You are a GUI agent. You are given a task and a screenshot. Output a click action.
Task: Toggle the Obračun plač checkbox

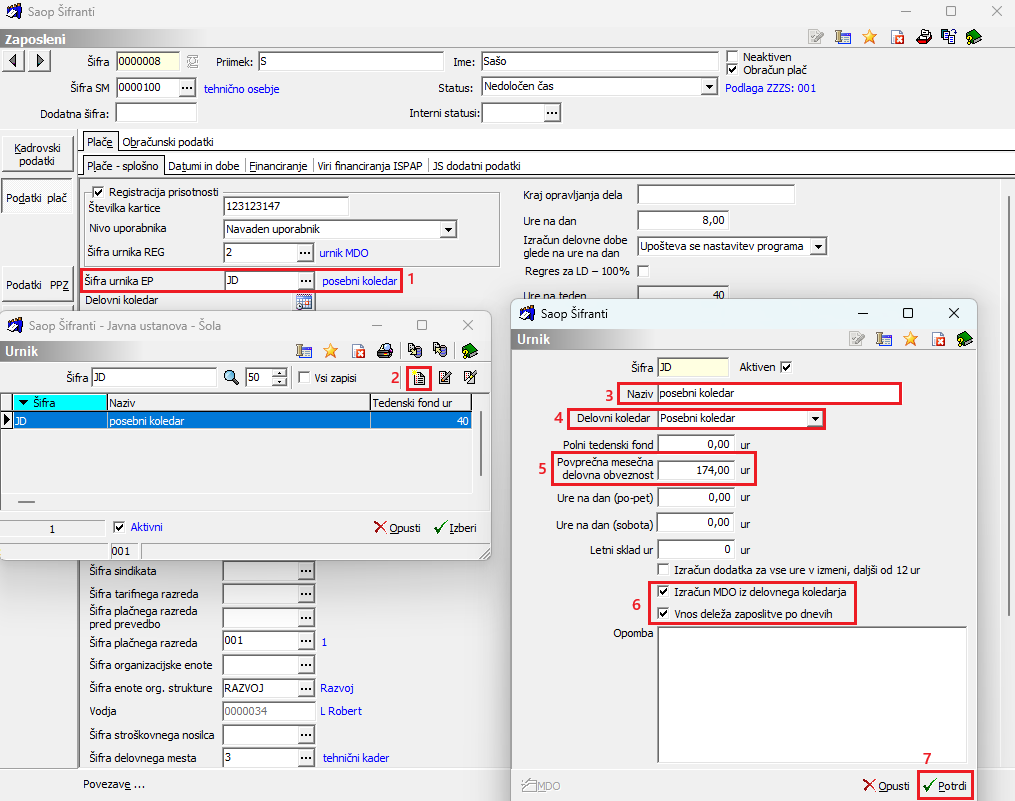pyautogui.click(x=732, y=69)
